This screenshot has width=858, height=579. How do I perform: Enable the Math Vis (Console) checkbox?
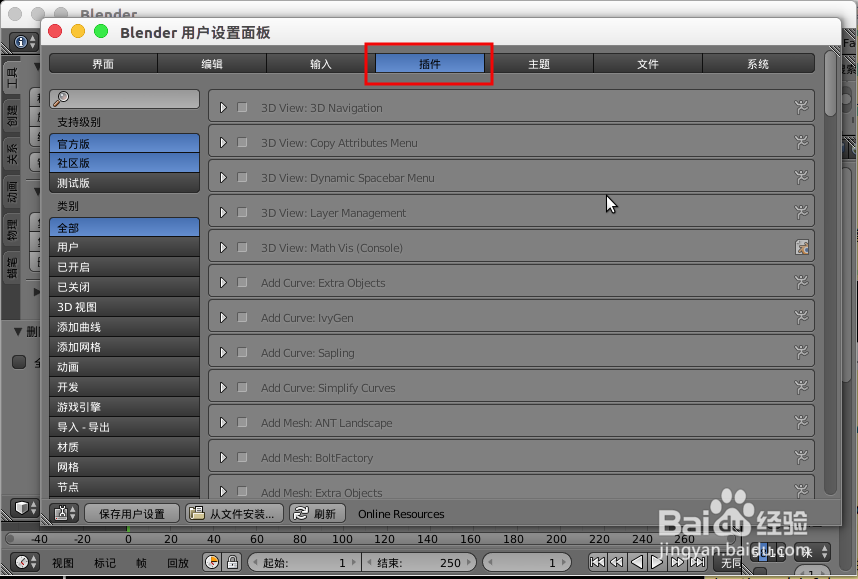tap(242, 247)
